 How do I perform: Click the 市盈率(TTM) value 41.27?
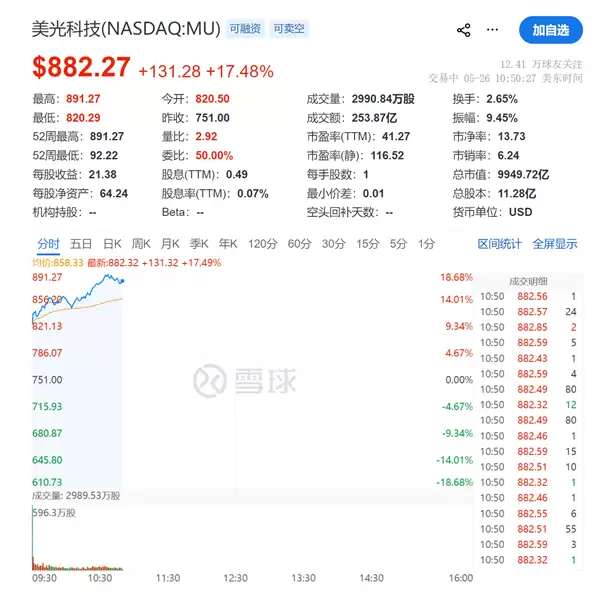pyautogui.click(x=396, y=137)
